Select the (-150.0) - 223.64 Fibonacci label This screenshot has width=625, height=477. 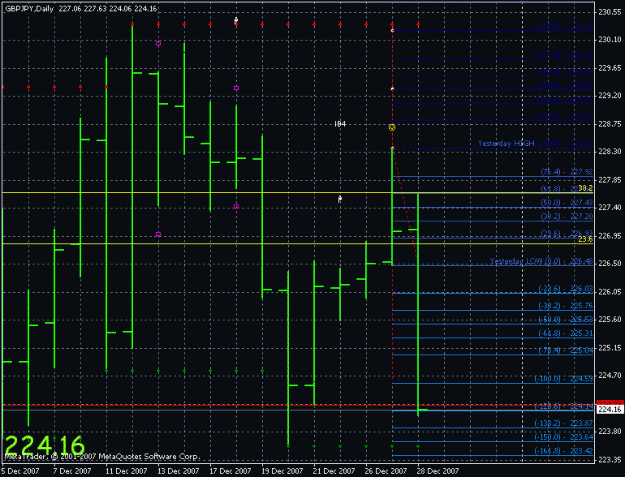tap(564, 437)
